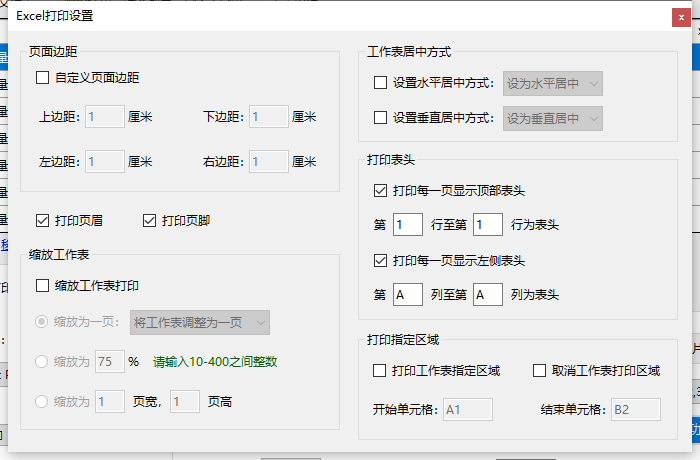Open 将工作表调整为一页 dropdown
The image size is (700, 460).
click(200, 322)
